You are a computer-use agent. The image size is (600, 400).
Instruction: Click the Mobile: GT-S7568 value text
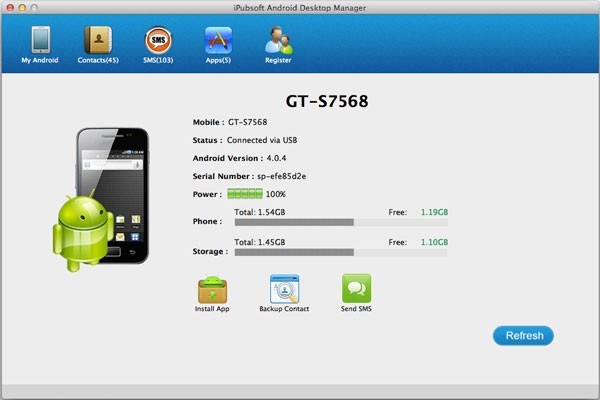point(248,122)
